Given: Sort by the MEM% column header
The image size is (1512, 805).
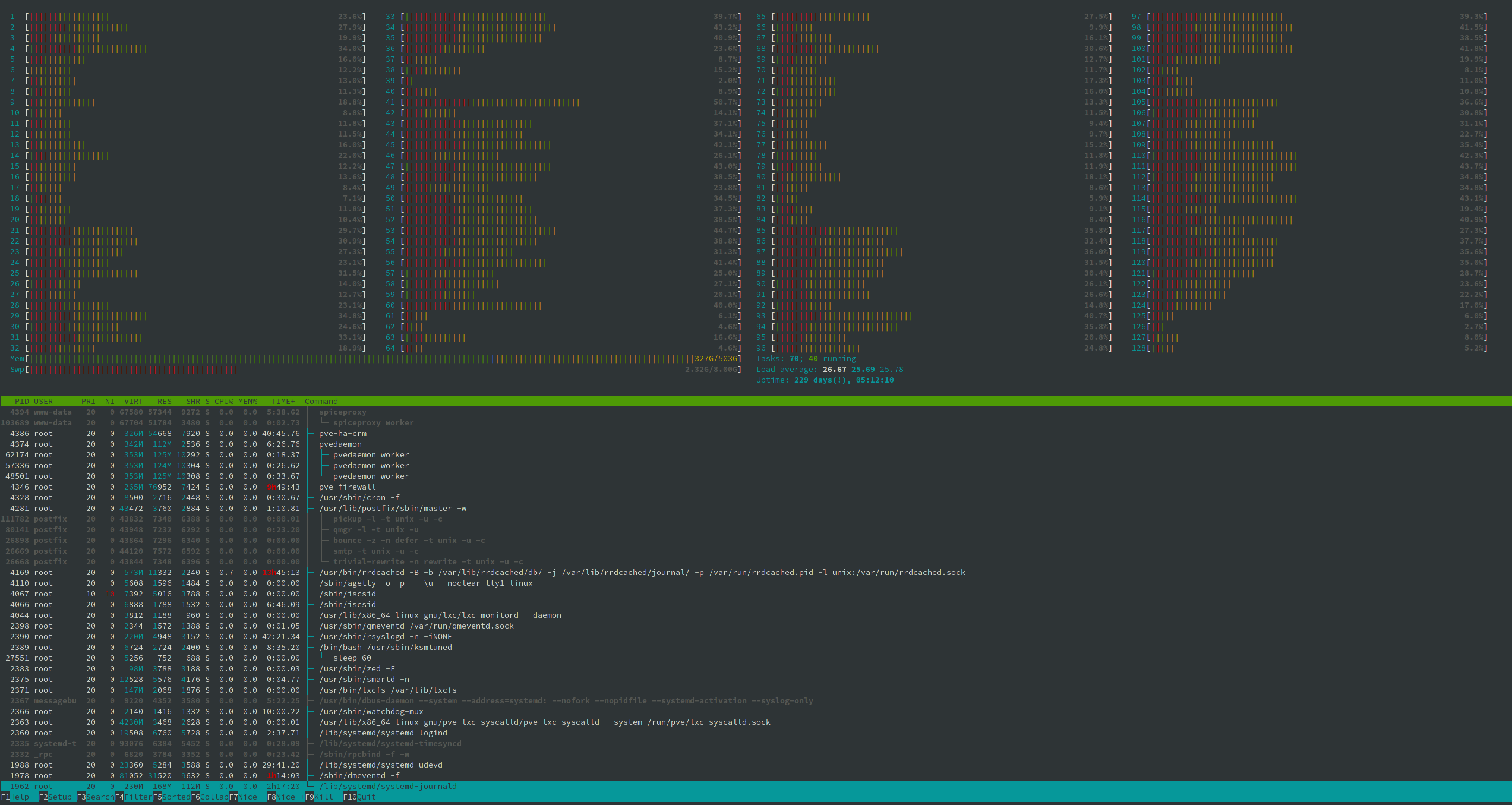Looking at the screenshot, I should (248, 402).
